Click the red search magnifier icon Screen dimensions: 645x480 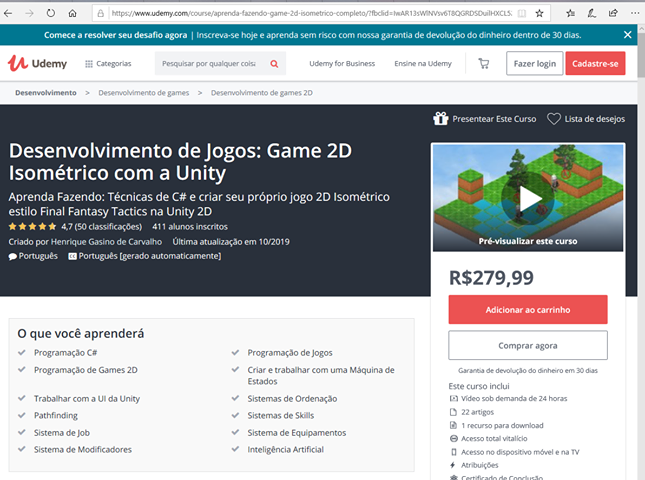point(274,64)
